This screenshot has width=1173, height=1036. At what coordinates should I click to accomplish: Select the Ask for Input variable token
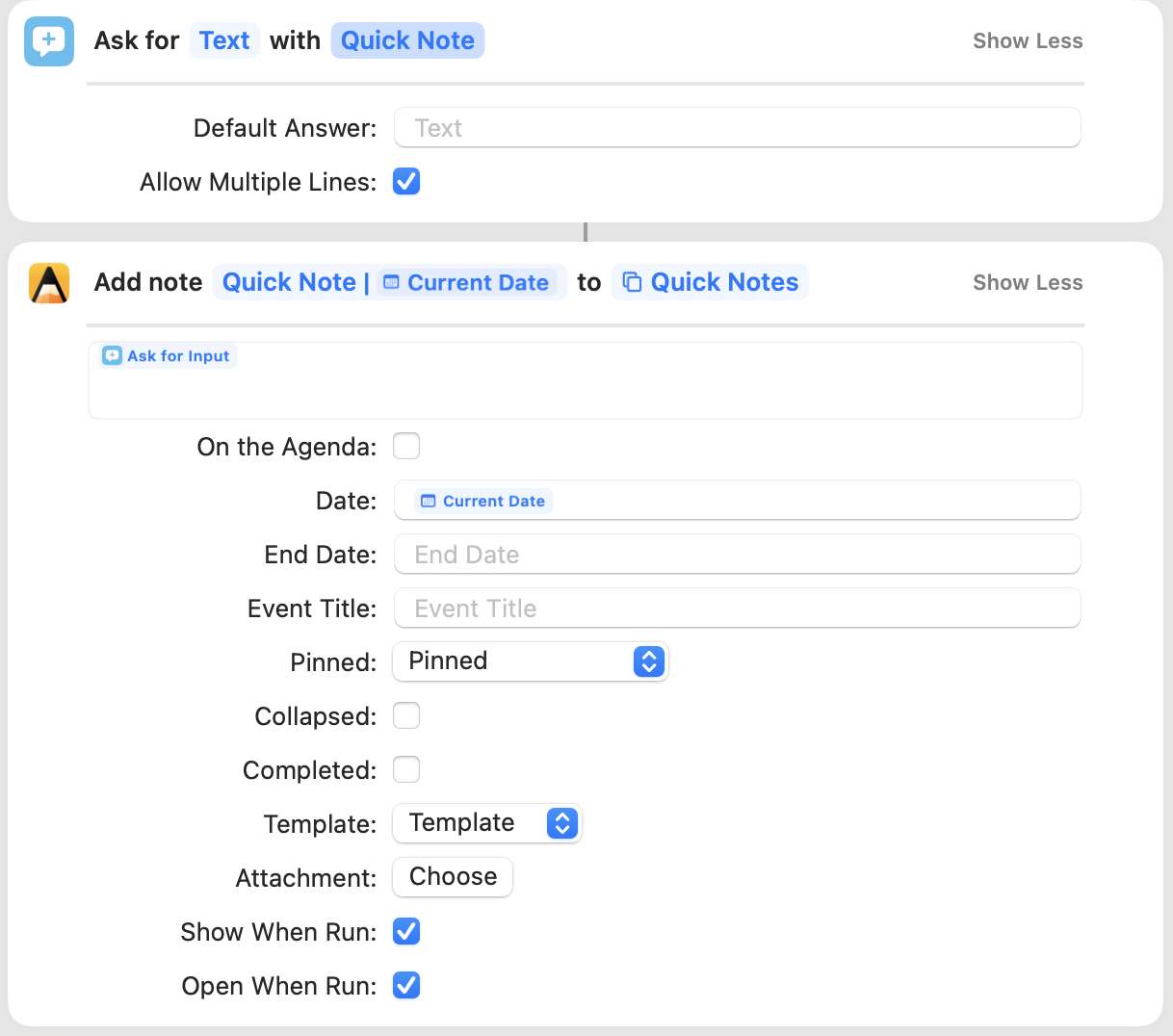167,356
